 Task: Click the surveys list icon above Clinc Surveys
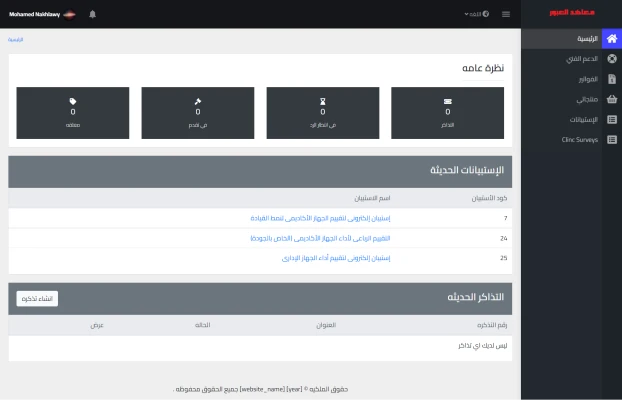point(611,119)
